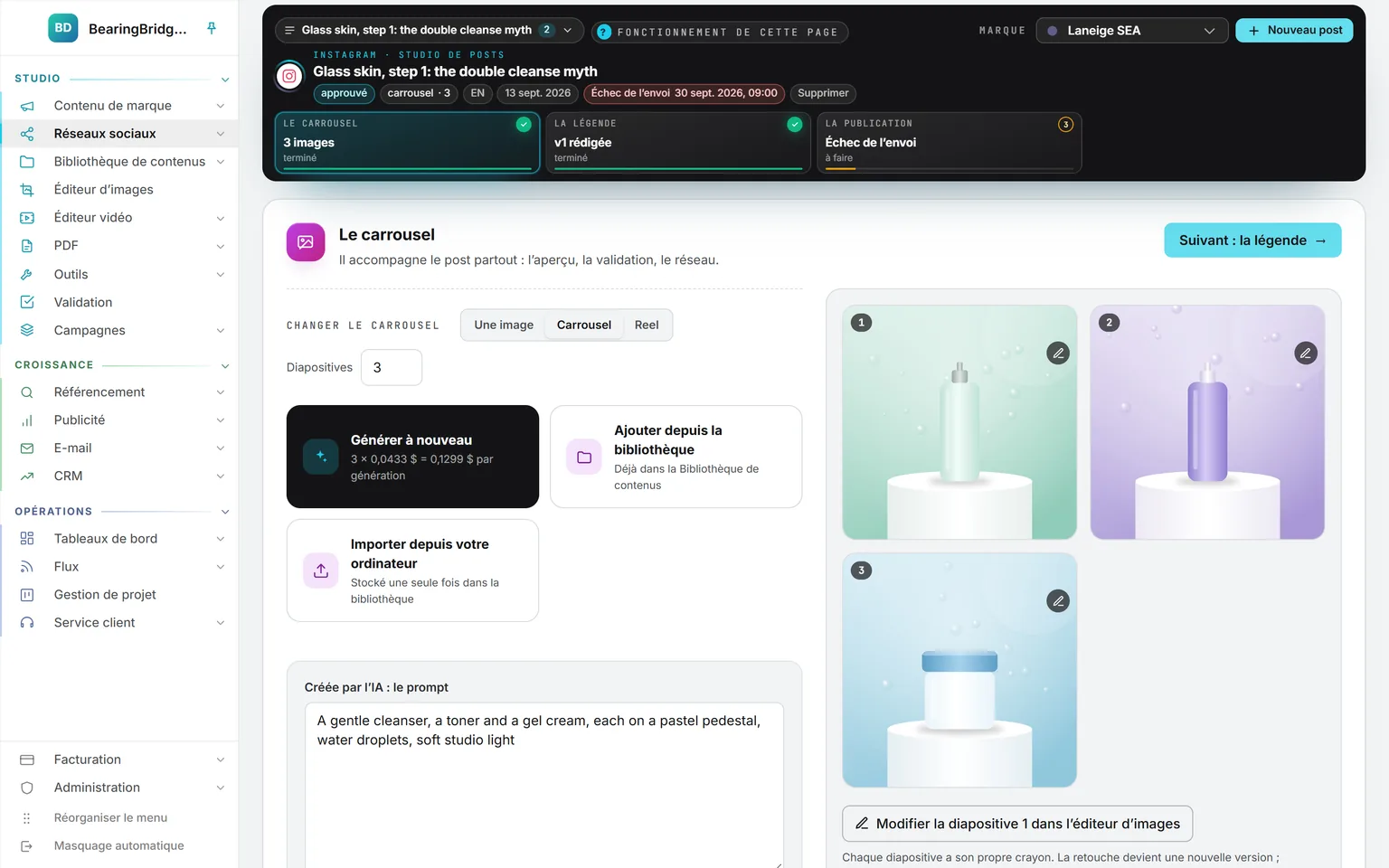Screen dimensions: 1389x868
Task: Click Réorganiser le menu
Action: 110,817
